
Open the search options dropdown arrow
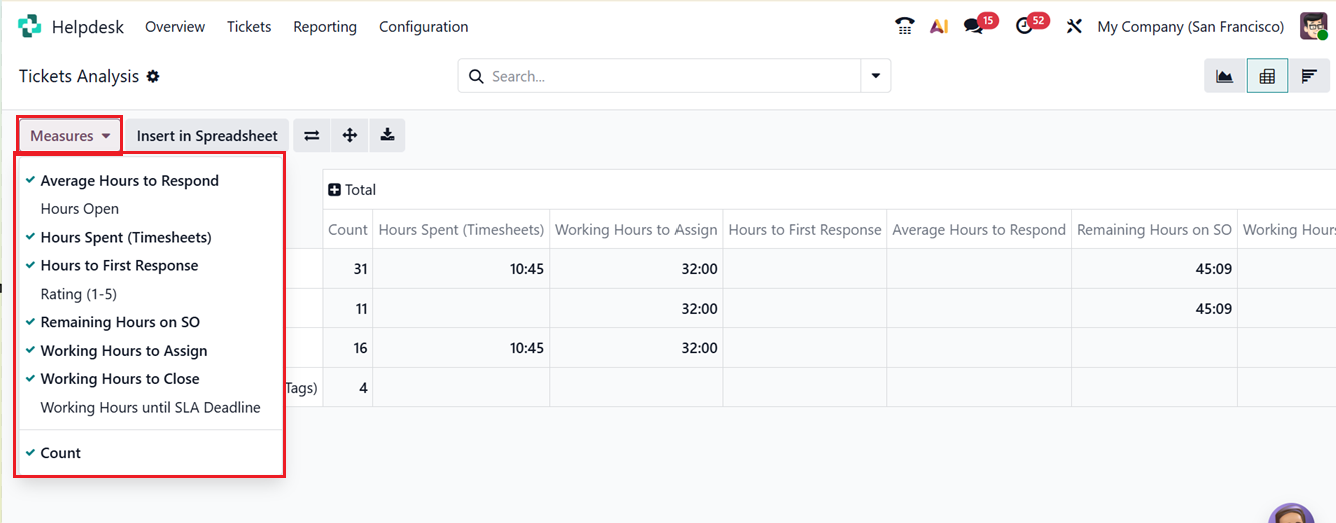pos(876,76)
